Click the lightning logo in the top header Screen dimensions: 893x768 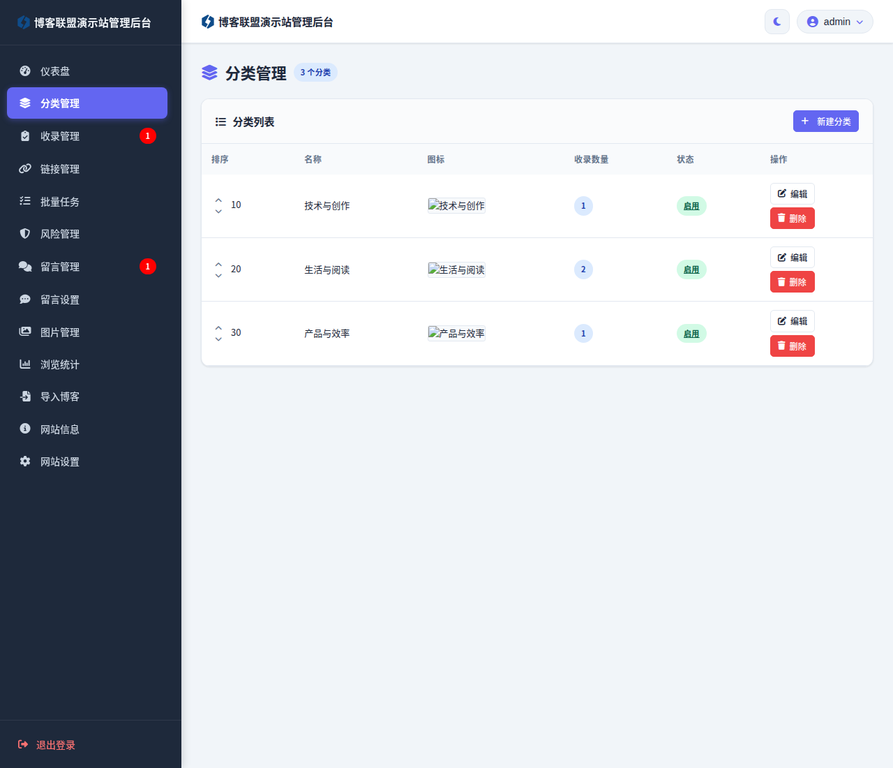208,22
